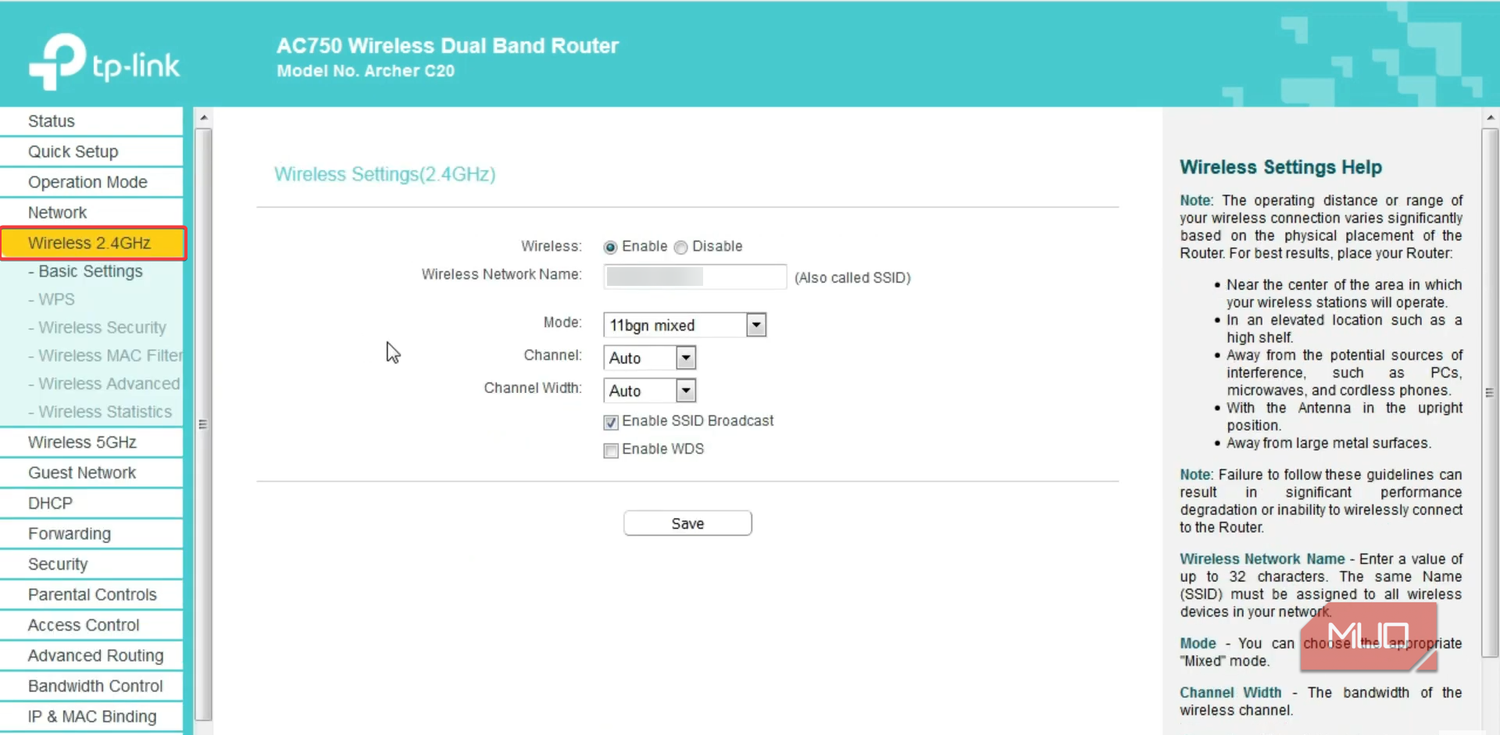Viewport: 1500px width, 735px height.
Task: Open the Mode dropdown
Action: [685, 325]
